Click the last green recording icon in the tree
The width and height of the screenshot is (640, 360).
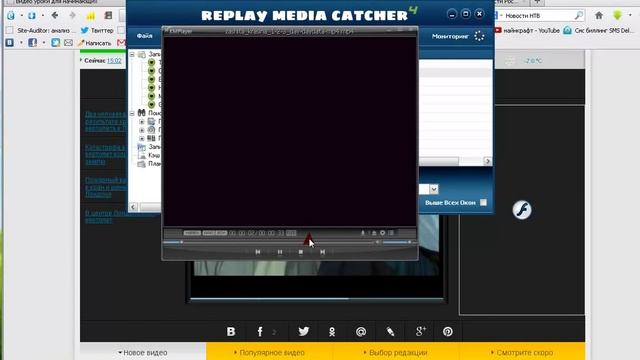(x=151, y=104)
